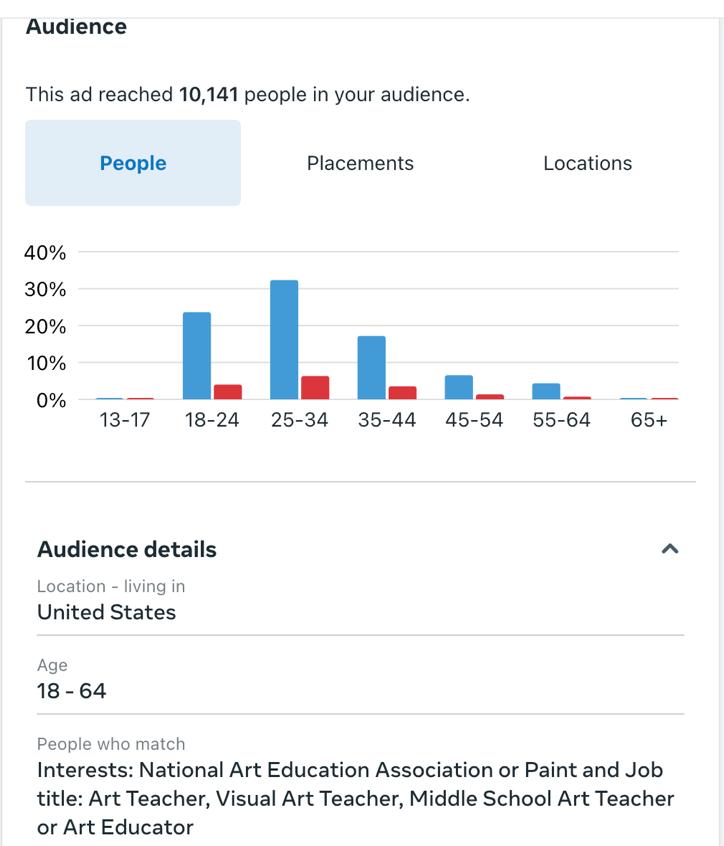Viewport: 724px width, 846px height.
Task: Click the blue 55-64 bar
Action: click(546, 391)
